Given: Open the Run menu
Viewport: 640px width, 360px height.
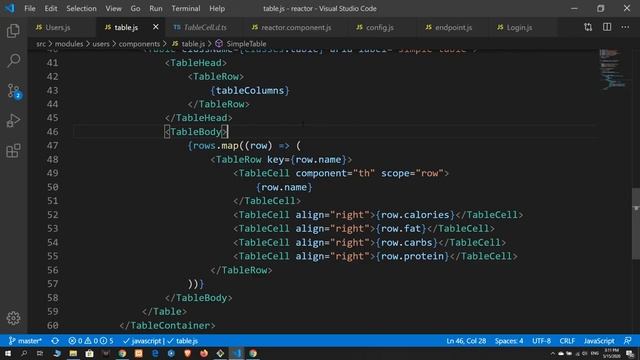Looking at the screenshot, I should tap(156, 8).
